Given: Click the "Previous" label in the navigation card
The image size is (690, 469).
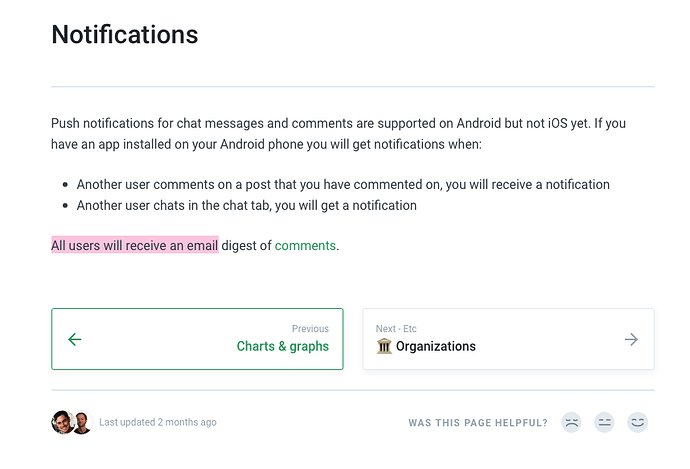Looking at the screenshot, I should click(310, 328).
